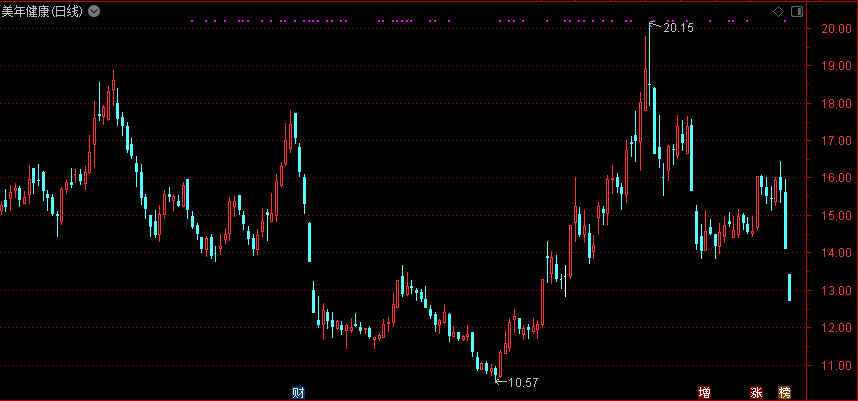Open the dropdown arrow beside 美年健康(日线)
Viewport: 858px width, 401px height.
94,11
